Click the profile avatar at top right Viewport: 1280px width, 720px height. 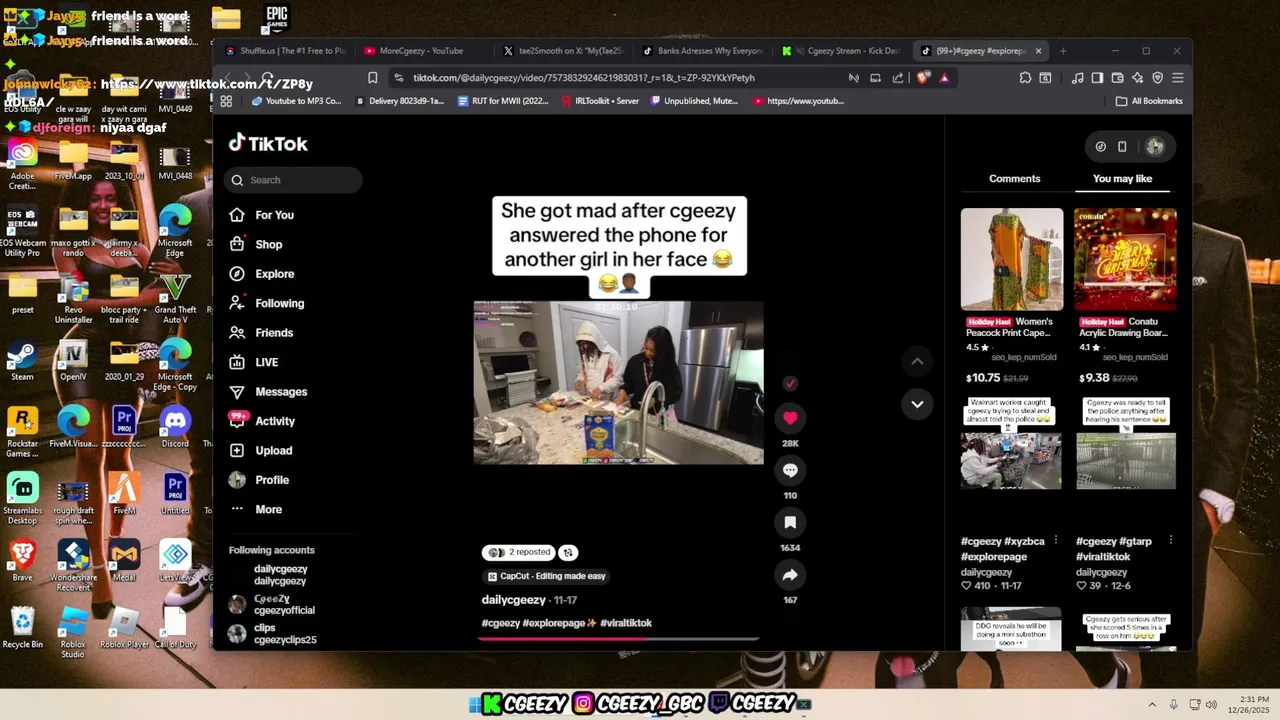(1155, 147)
